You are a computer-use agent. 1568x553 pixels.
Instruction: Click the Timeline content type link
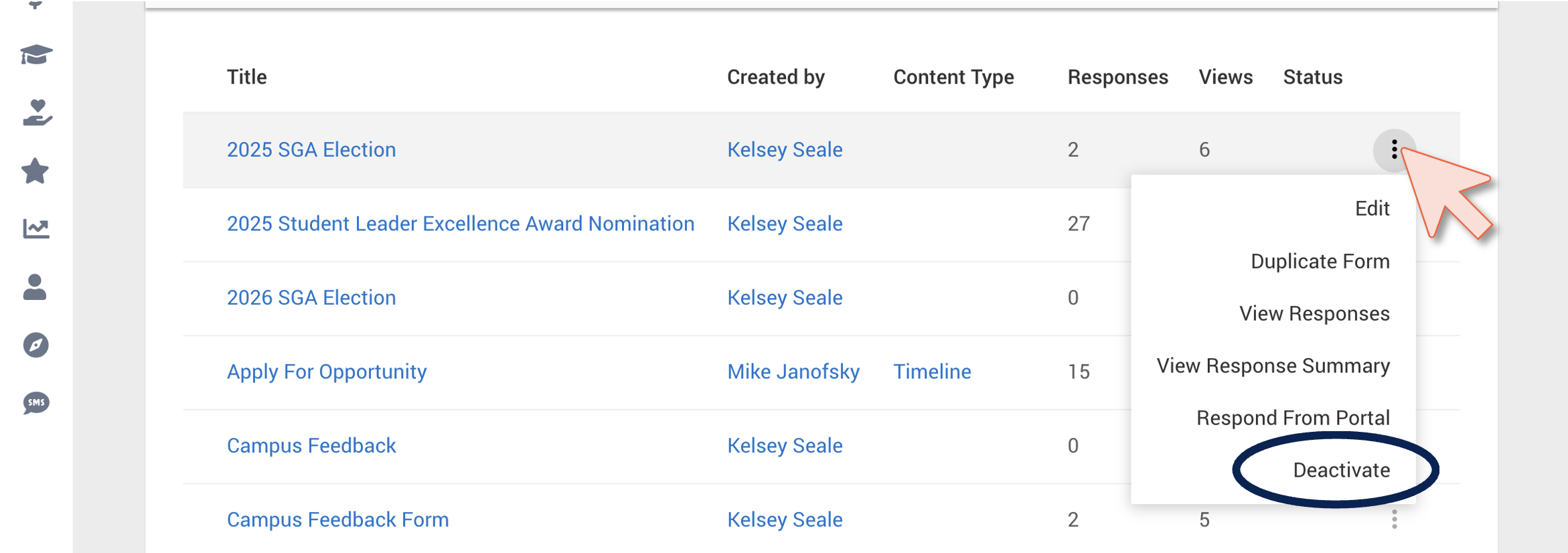(x=932, y=372)
